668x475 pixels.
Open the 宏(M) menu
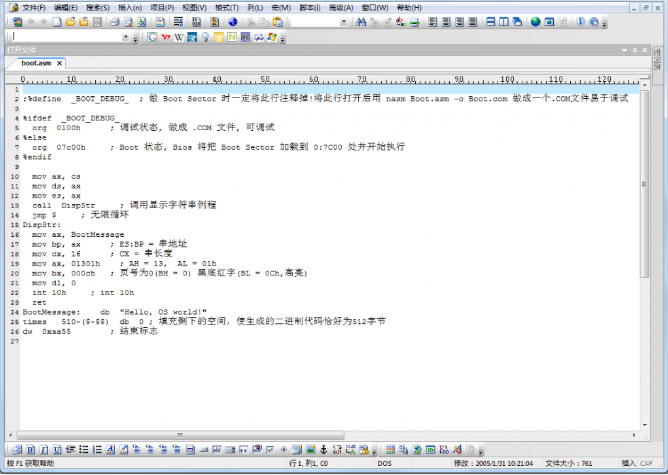pyautogui.click(x=281, y=8)
